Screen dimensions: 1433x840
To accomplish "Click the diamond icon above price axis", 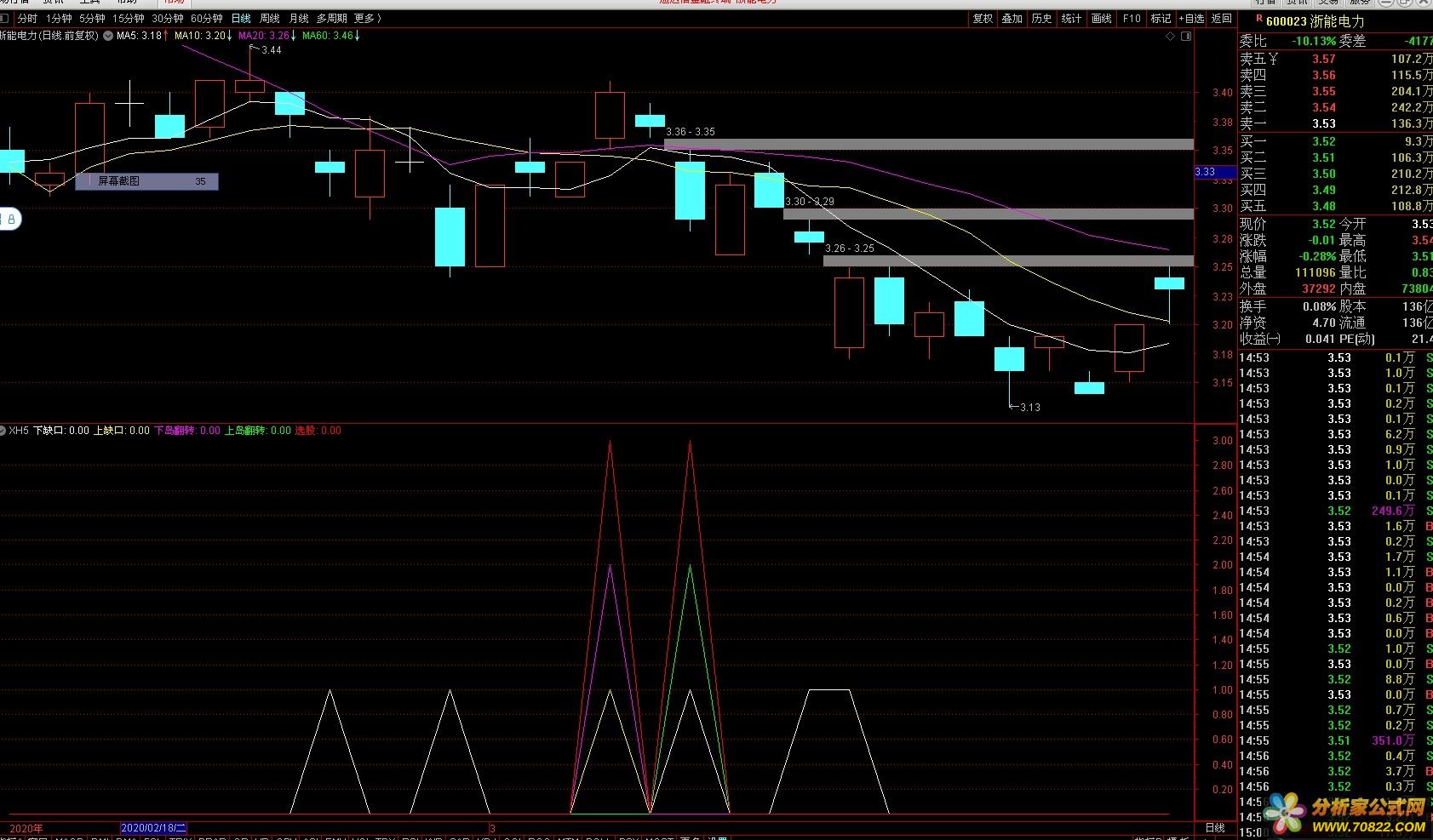I will pyautogui.click(x=1171, y=37).
